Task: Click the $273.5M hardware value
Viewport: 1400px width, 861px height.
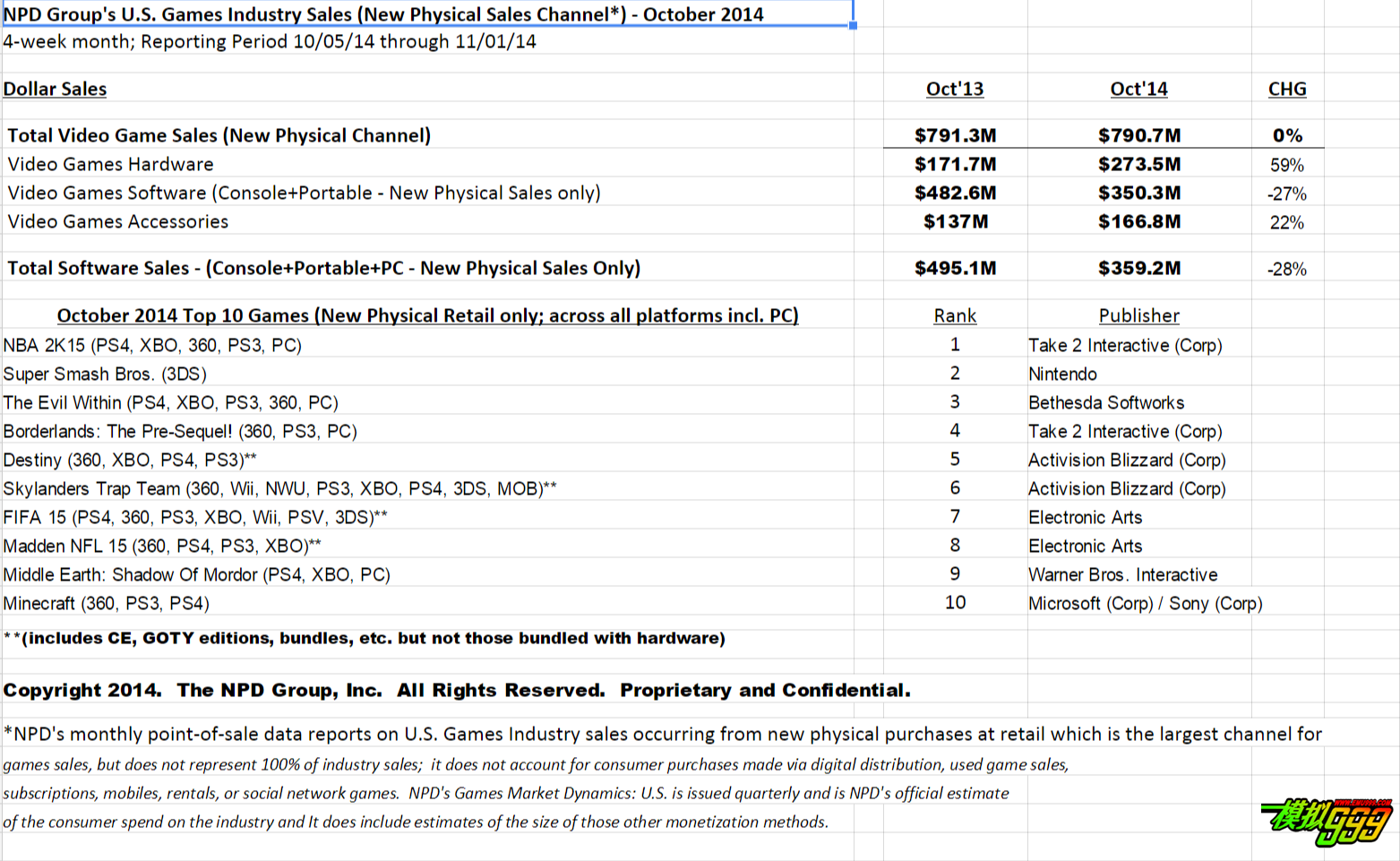Action: [1139, 164]
